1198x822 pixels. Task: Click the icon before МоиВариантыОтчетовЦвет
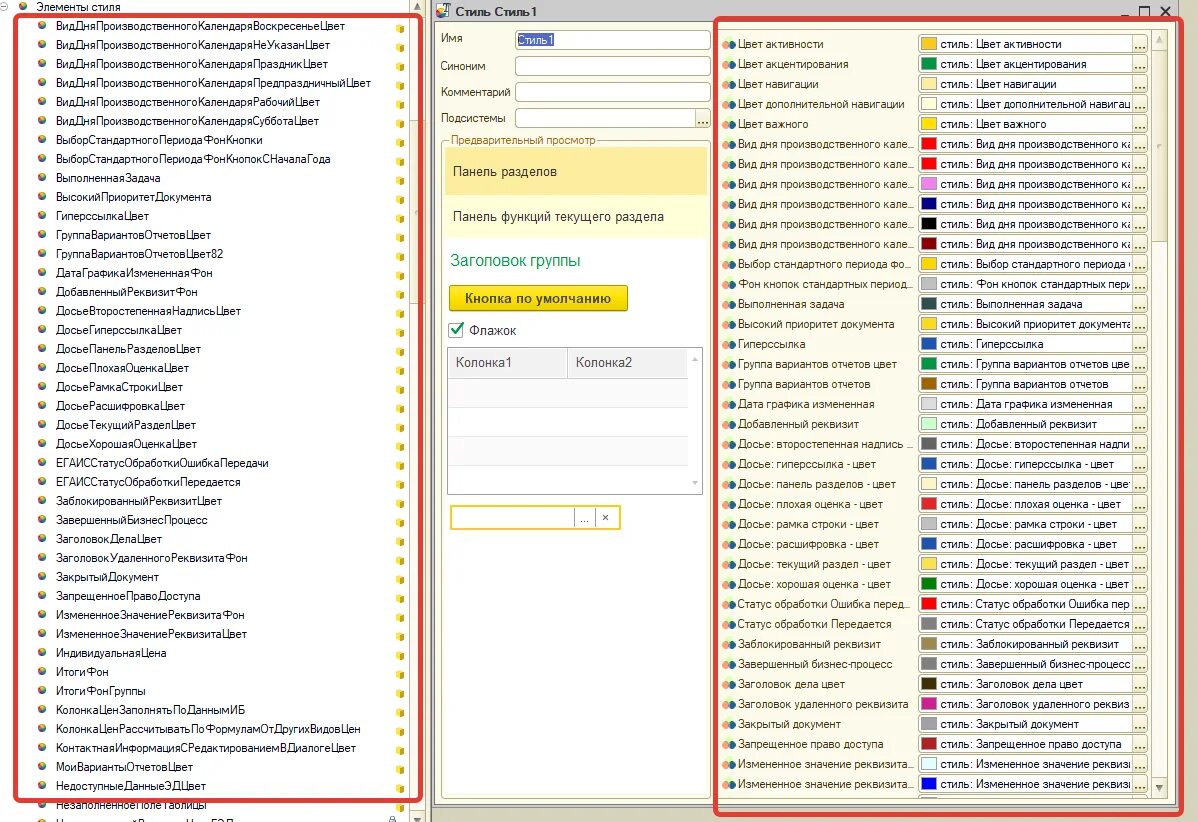[41, 766]
